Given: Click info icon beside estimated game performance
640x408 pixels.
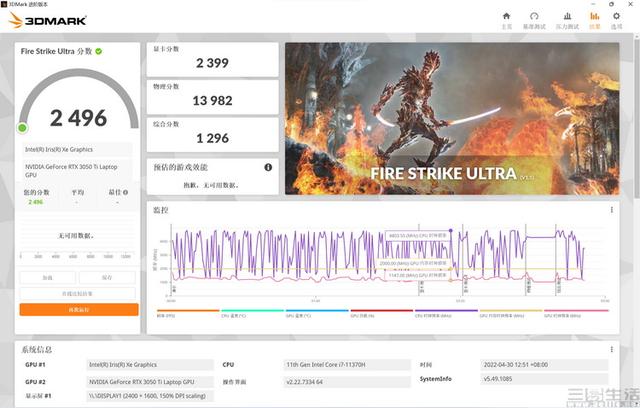Looking at the screenshot, I should point(268,167).
